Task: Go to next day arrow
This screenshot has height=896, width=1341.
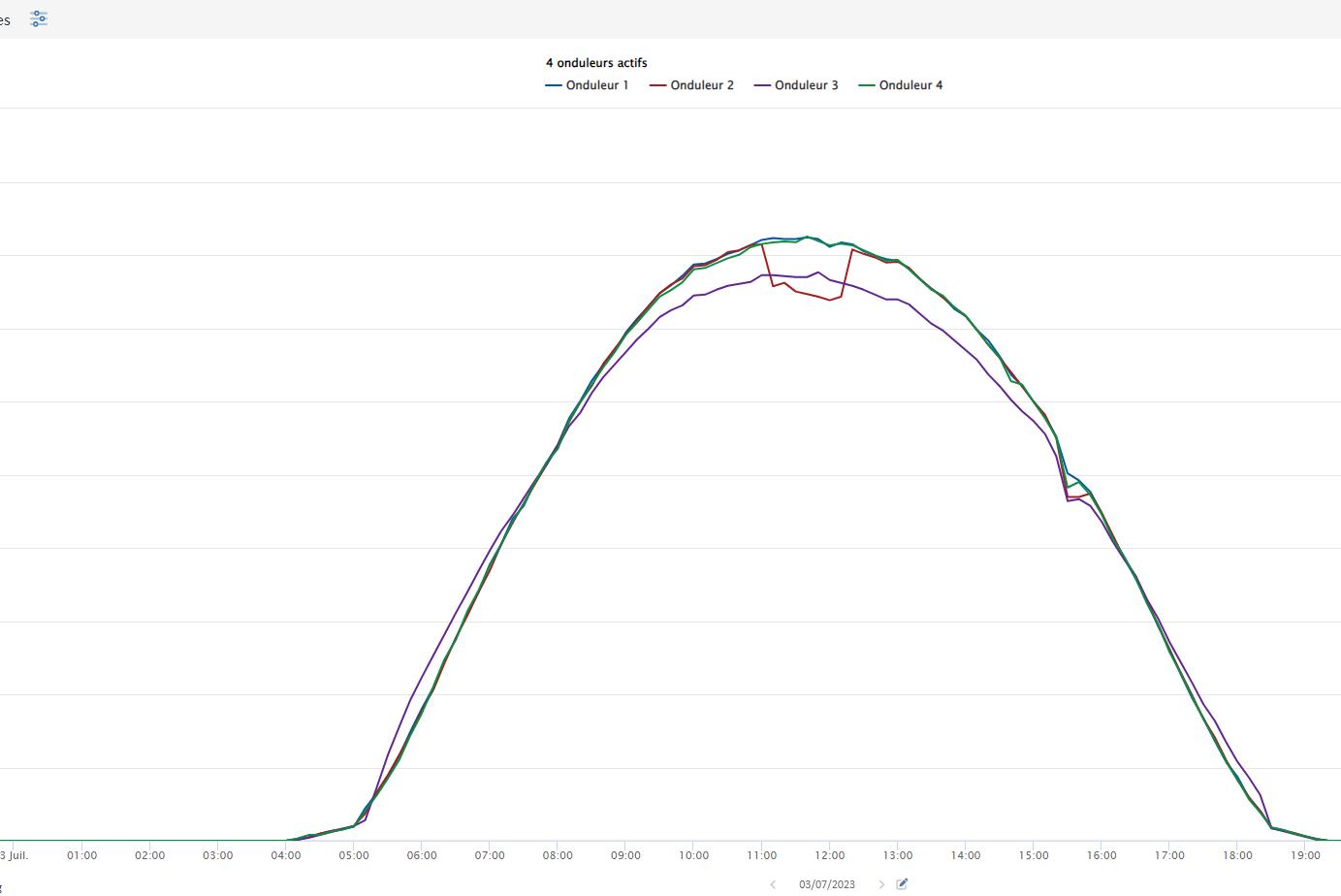Action: pos(881,884)
